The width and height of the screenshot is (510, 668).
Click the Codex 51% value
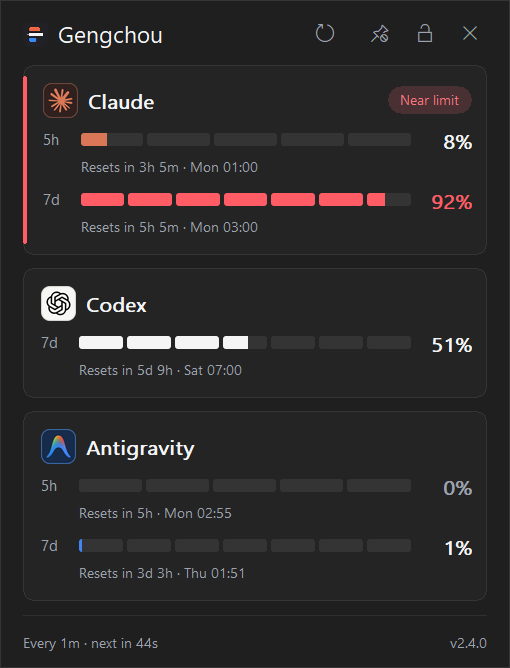[452, 345]
